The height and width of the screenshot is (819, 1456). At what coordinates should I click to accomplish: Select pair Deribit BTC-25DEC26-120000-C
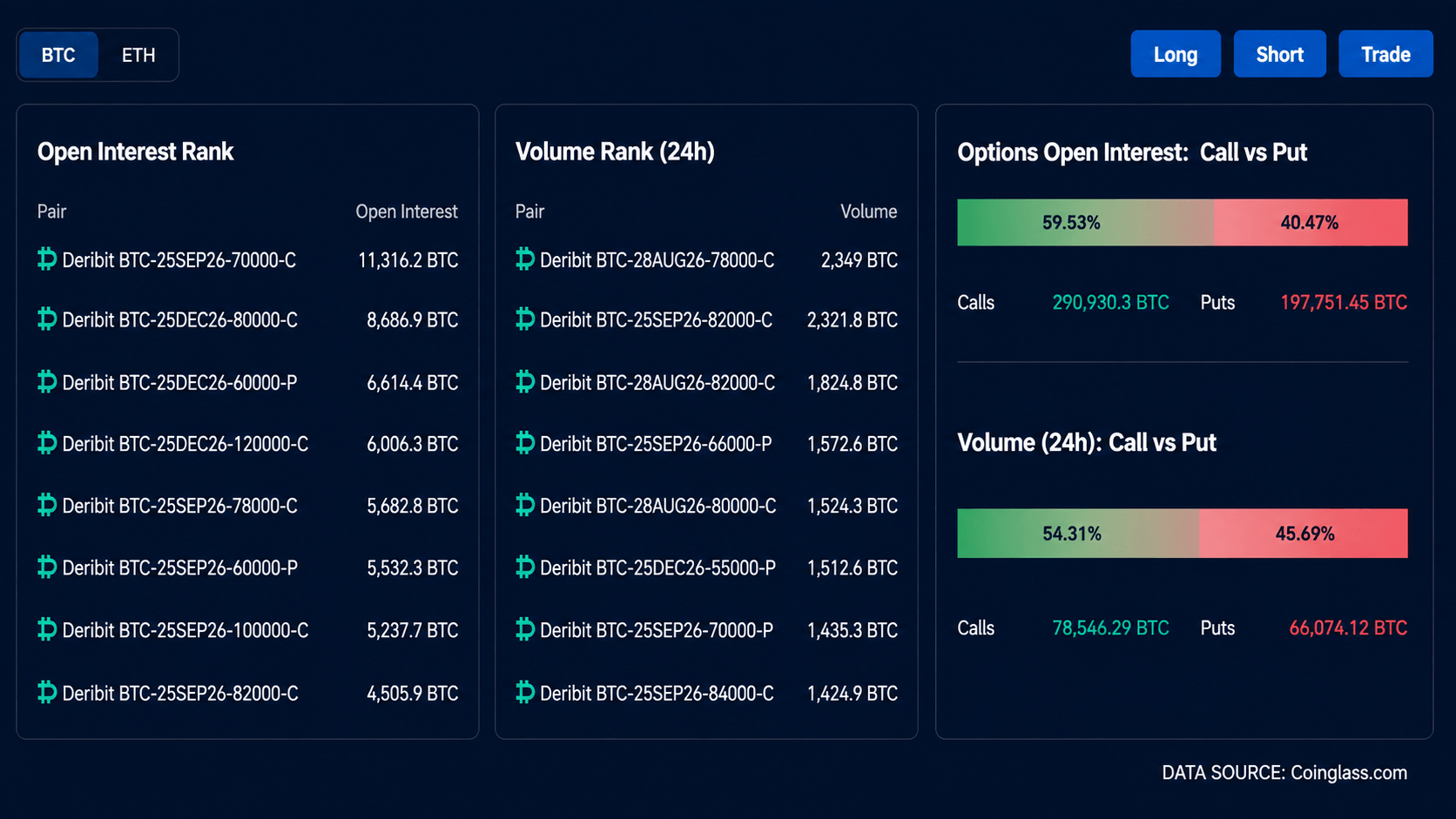[185, 445]
